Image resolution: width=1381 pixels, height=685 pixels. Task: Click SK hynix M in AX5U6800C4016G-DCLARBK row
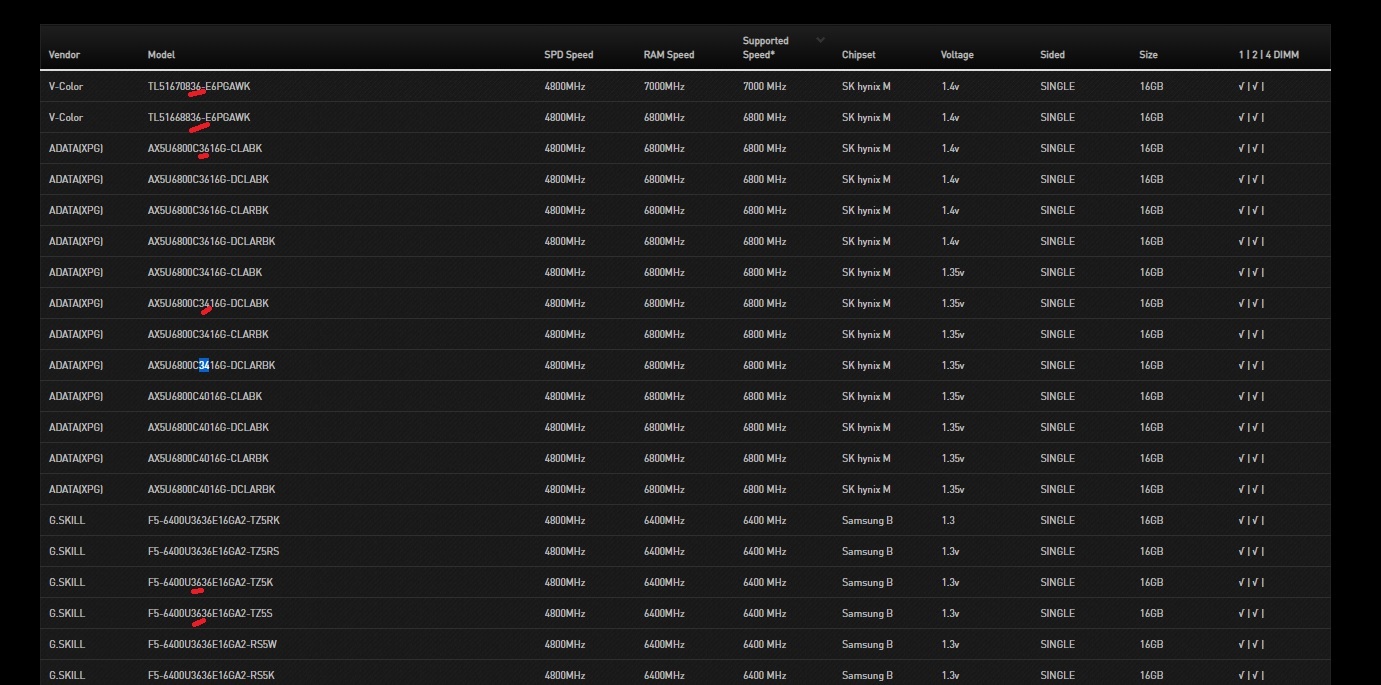click(866, 490)
